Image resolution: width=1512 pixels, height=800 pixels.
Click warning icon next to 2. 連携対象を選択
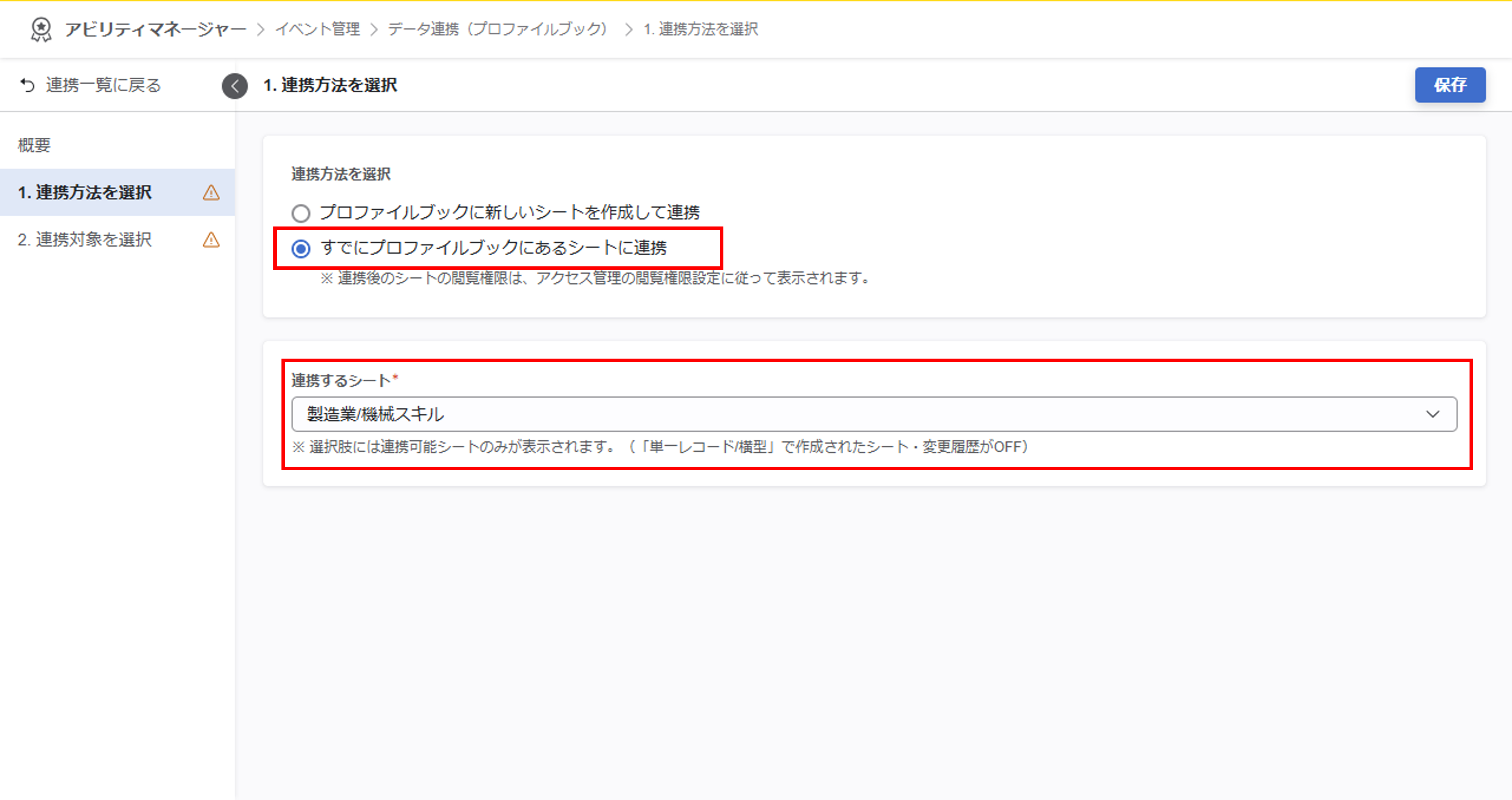coord(211,239)
